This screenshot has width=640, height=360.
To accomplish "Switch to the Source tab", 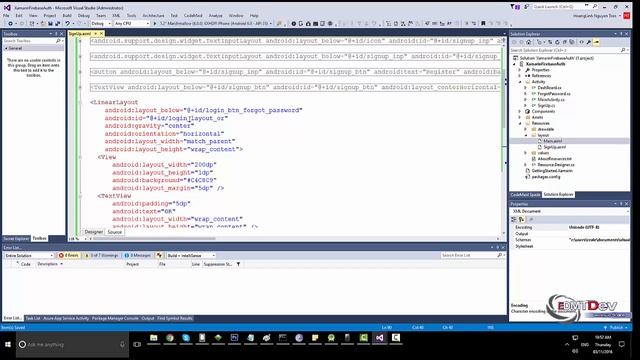I will [x=115, y=232].
